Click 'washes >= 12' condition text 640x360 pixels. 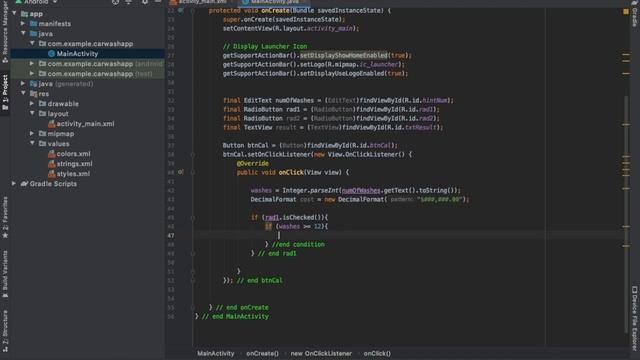pyautogui.click(x=300, y=227)
